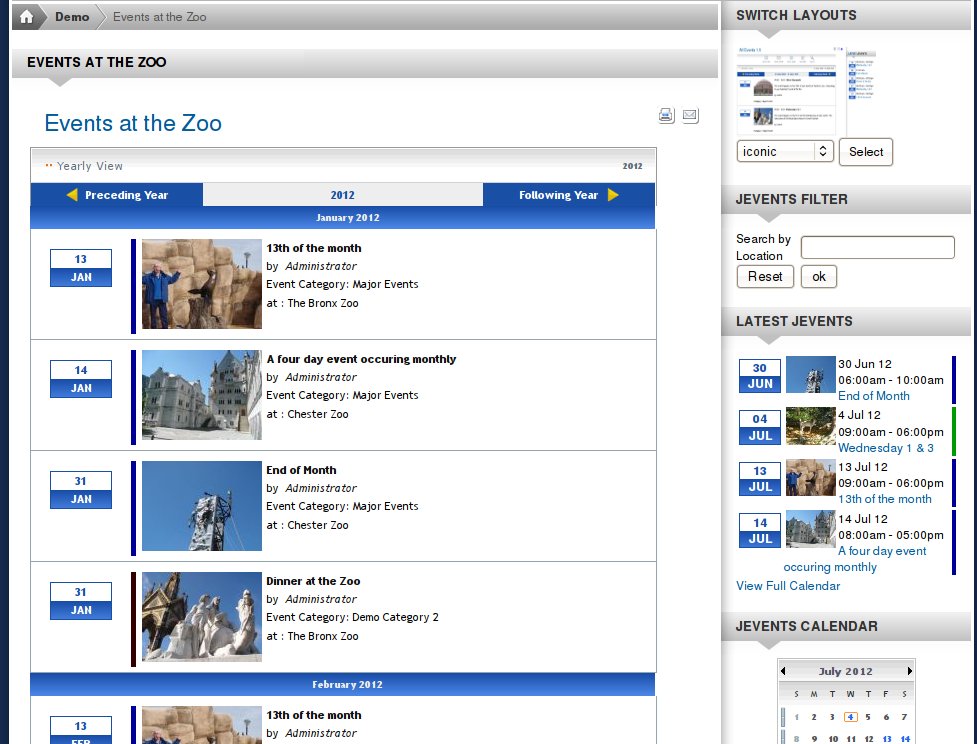Click the statue thumbnail for Dinner at the Zoo
This screenshot has width=977, height=744.
(202, 617)
